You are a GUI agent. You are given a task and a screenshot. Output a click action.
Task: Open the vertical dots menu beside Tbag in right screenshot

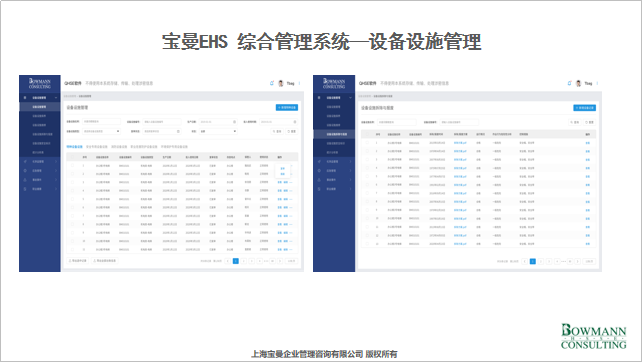coord(597,83)
